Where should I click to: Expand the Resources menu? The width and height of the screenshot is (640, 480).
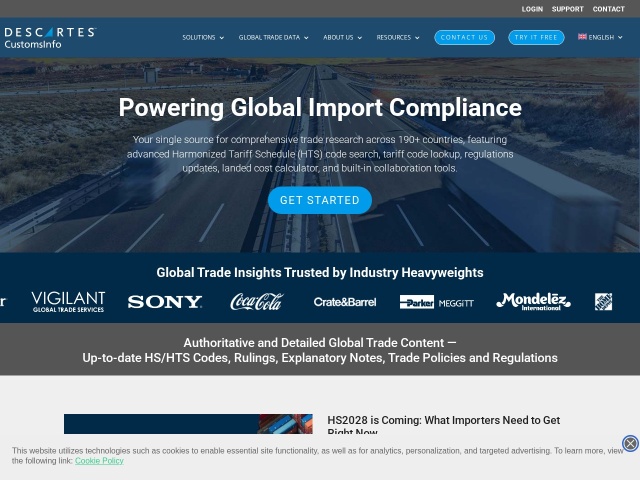point(398,38)
